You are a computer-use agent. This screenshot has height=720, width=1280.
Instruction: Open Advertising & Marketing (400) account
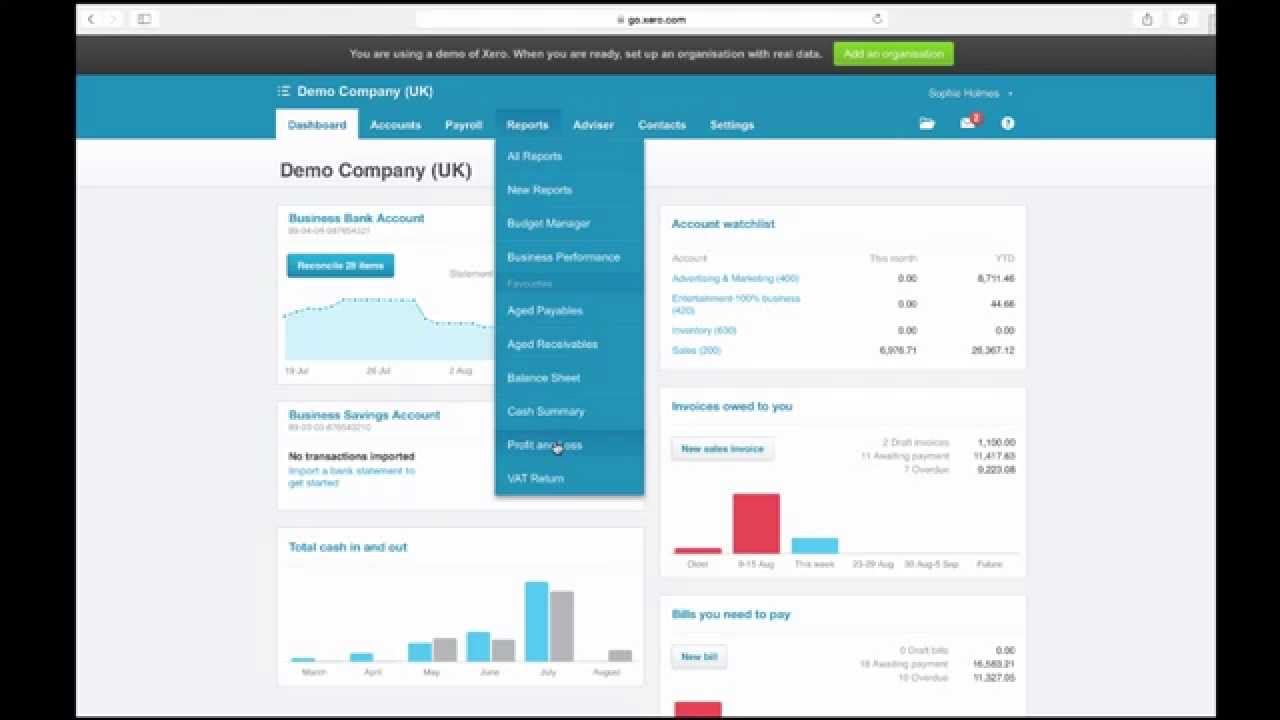pyautogui.click(x=735, y=278)
